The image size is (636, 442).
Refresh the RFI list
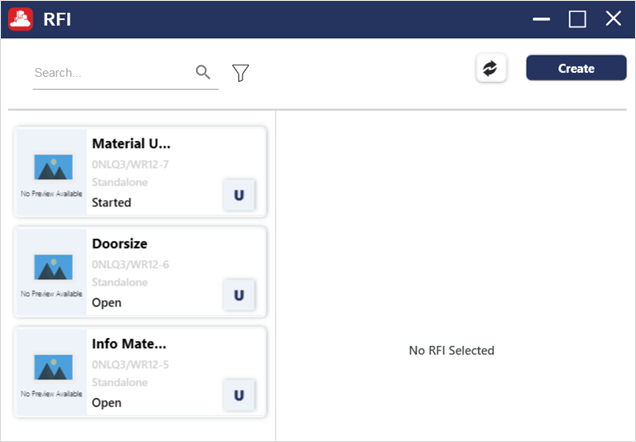(x=491, y=68)
